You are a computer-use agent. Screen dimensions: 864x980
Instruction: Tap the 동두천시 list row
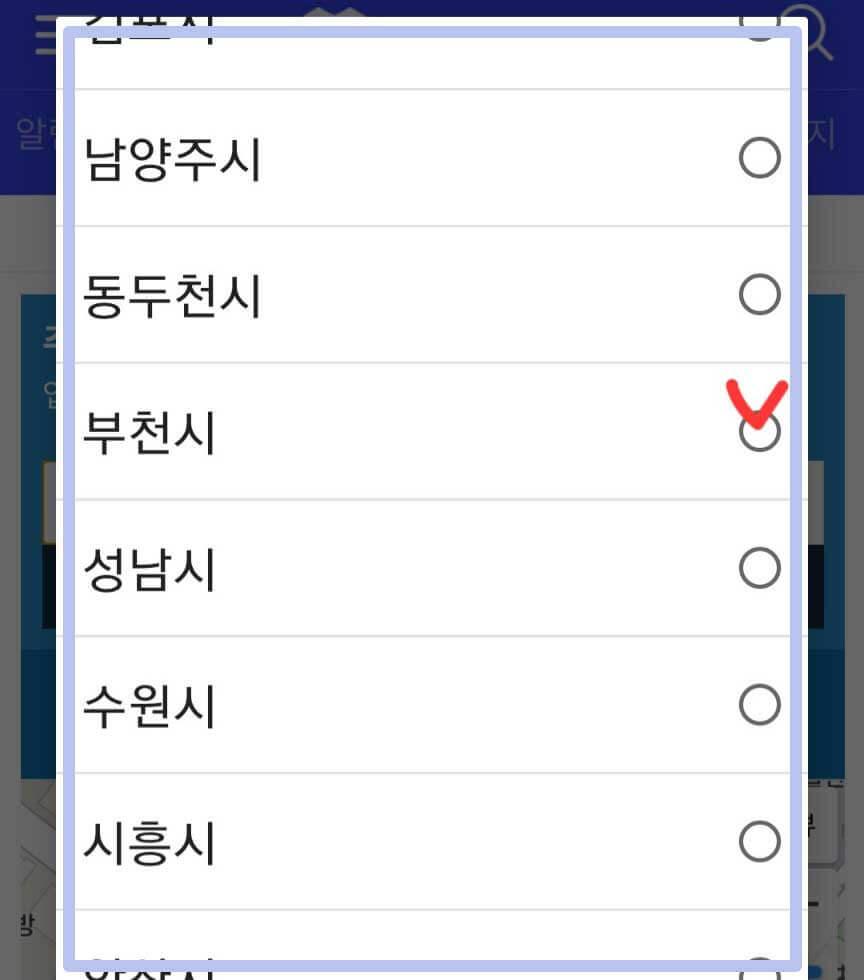[430, 295]
